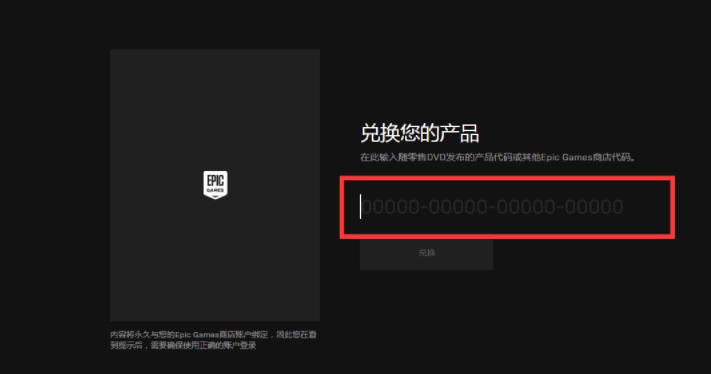Click the description line mentioning DVD product codes
711x374 pixels.
tap(498, 157)
